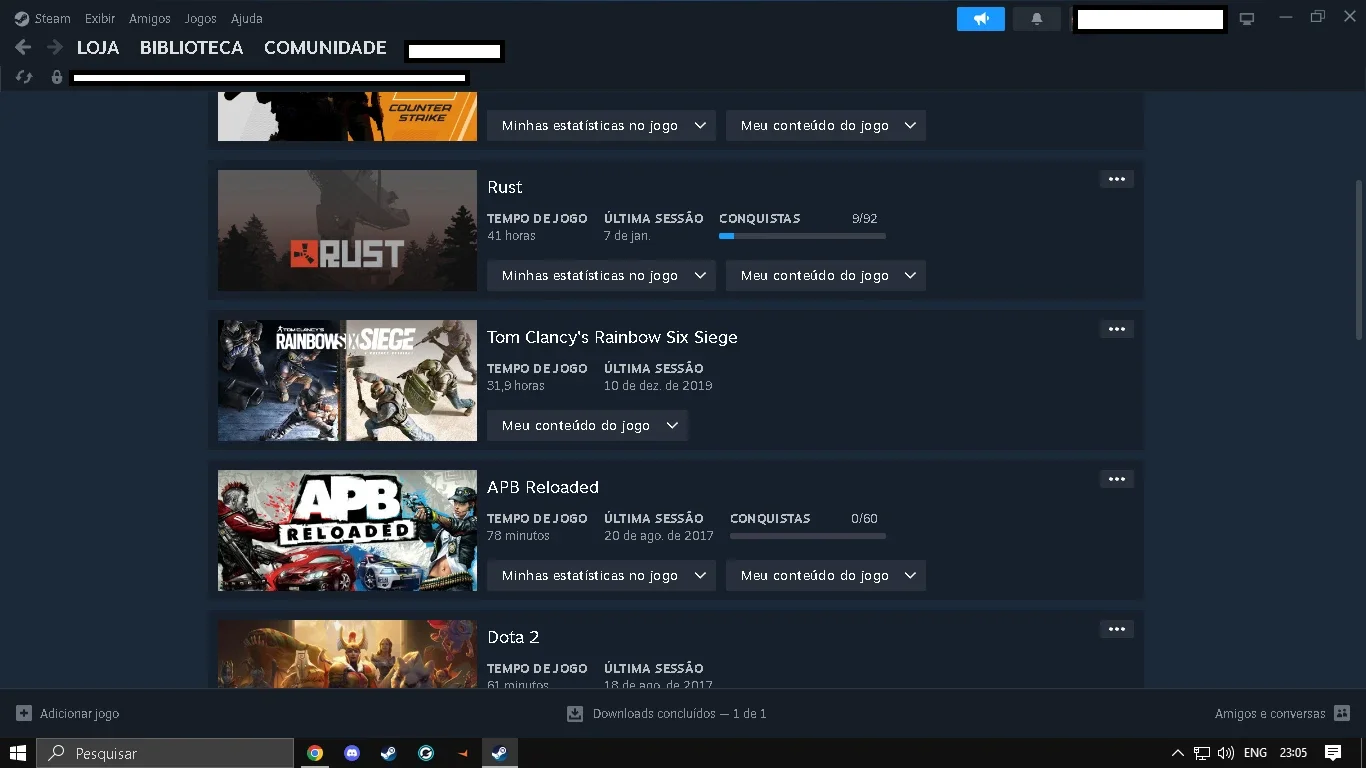The image size is (1366, 768).
Task: Click the forward navigation arrow
Action: (55, 48)
